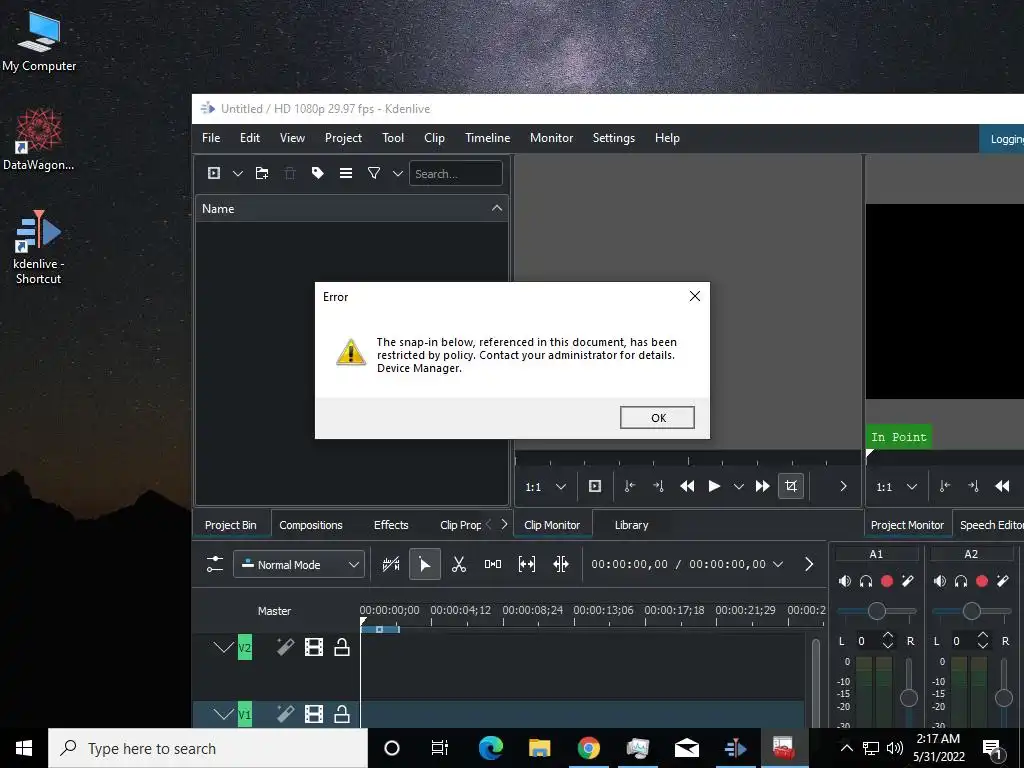Click the filter funnel icon
Viewport: 1024px width, 768px height.
click(x=374, y=173)
